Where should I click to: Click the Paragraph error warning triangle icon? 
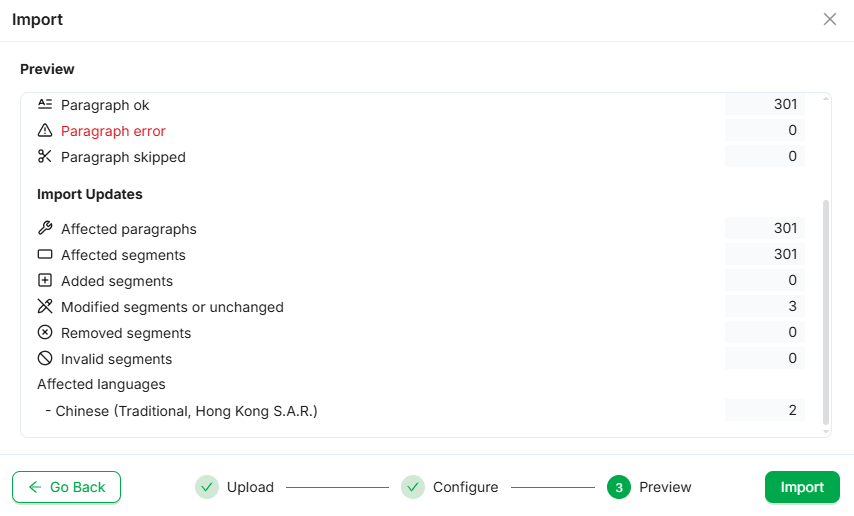tap(44, 131)
